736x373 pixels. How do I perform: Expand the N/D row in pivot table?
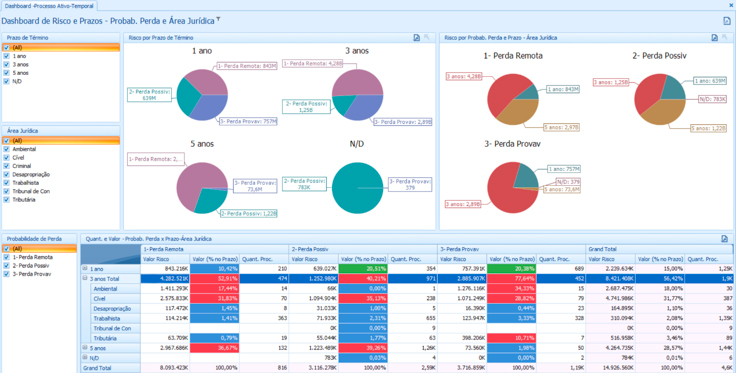[85, 358]
